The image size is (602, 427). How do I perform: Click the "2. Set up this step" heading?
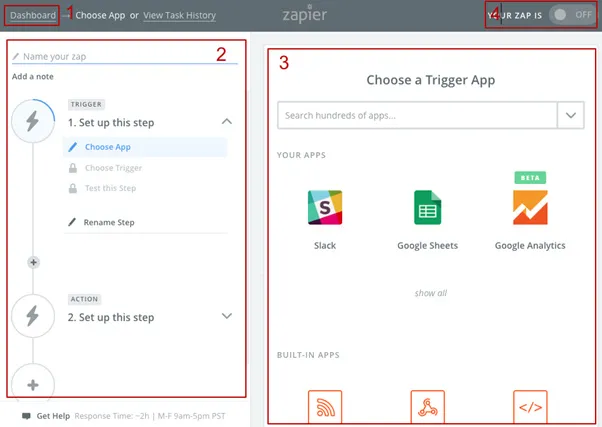pos(111,317)
